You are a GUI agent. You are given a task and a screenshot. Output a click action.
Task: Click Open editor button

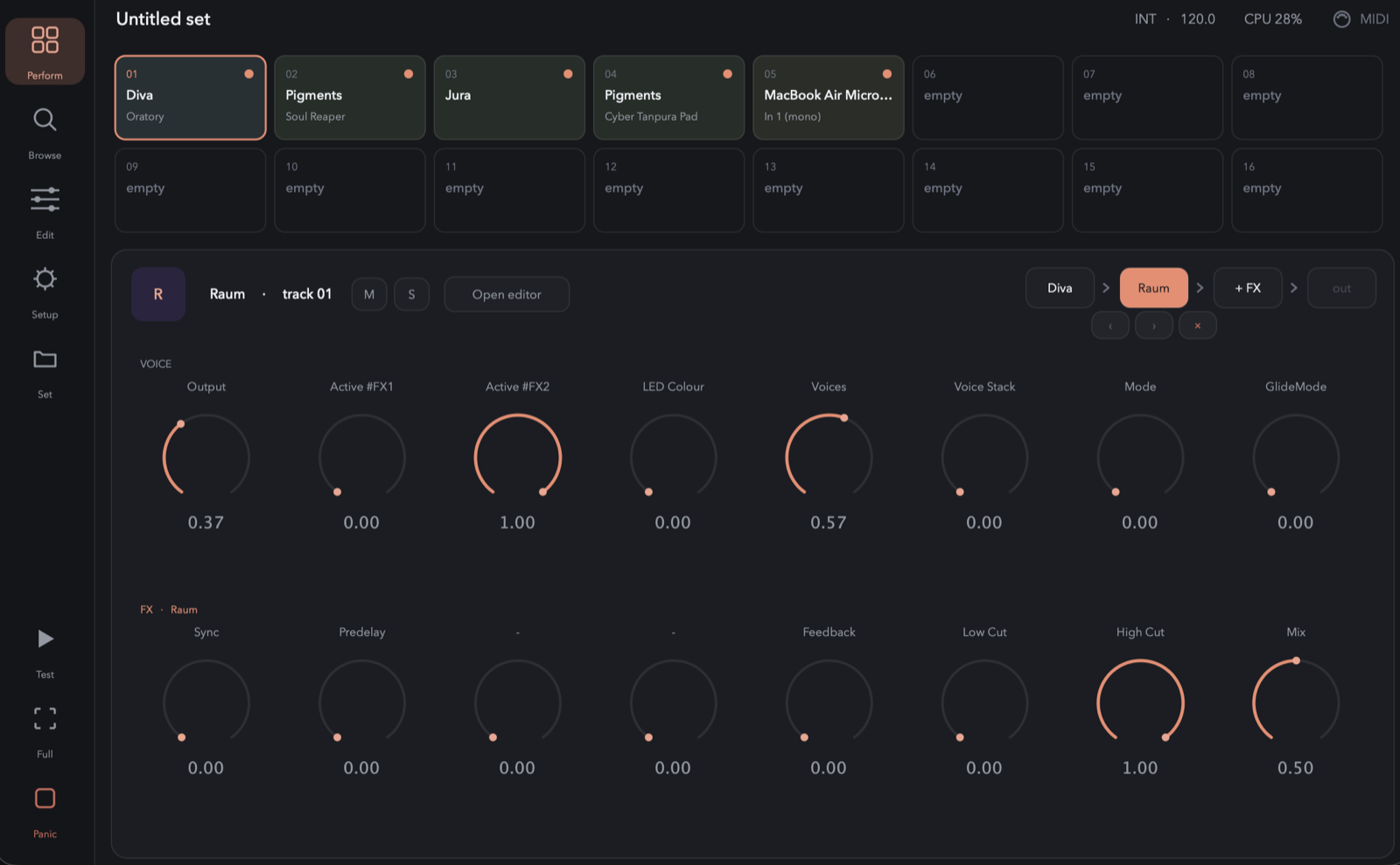(507, 294)
